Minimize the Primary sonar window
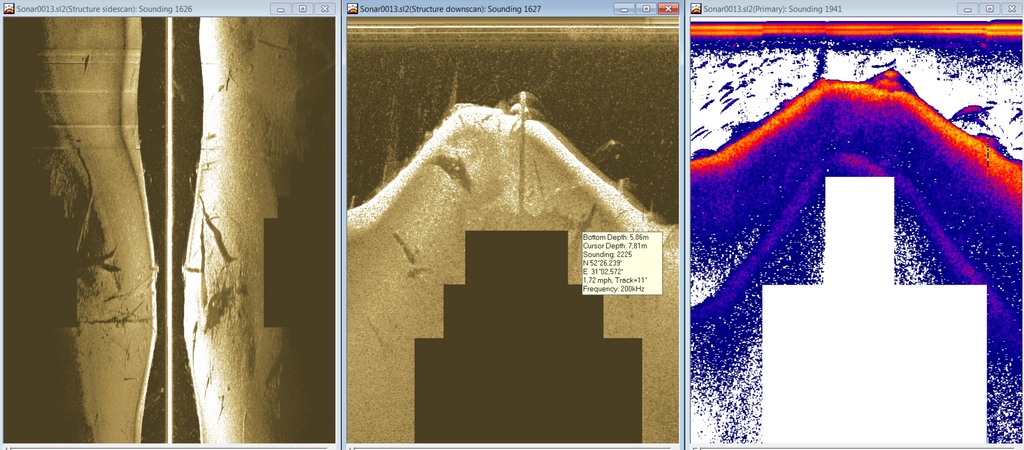1024x450 pixels. pos(969,8)
